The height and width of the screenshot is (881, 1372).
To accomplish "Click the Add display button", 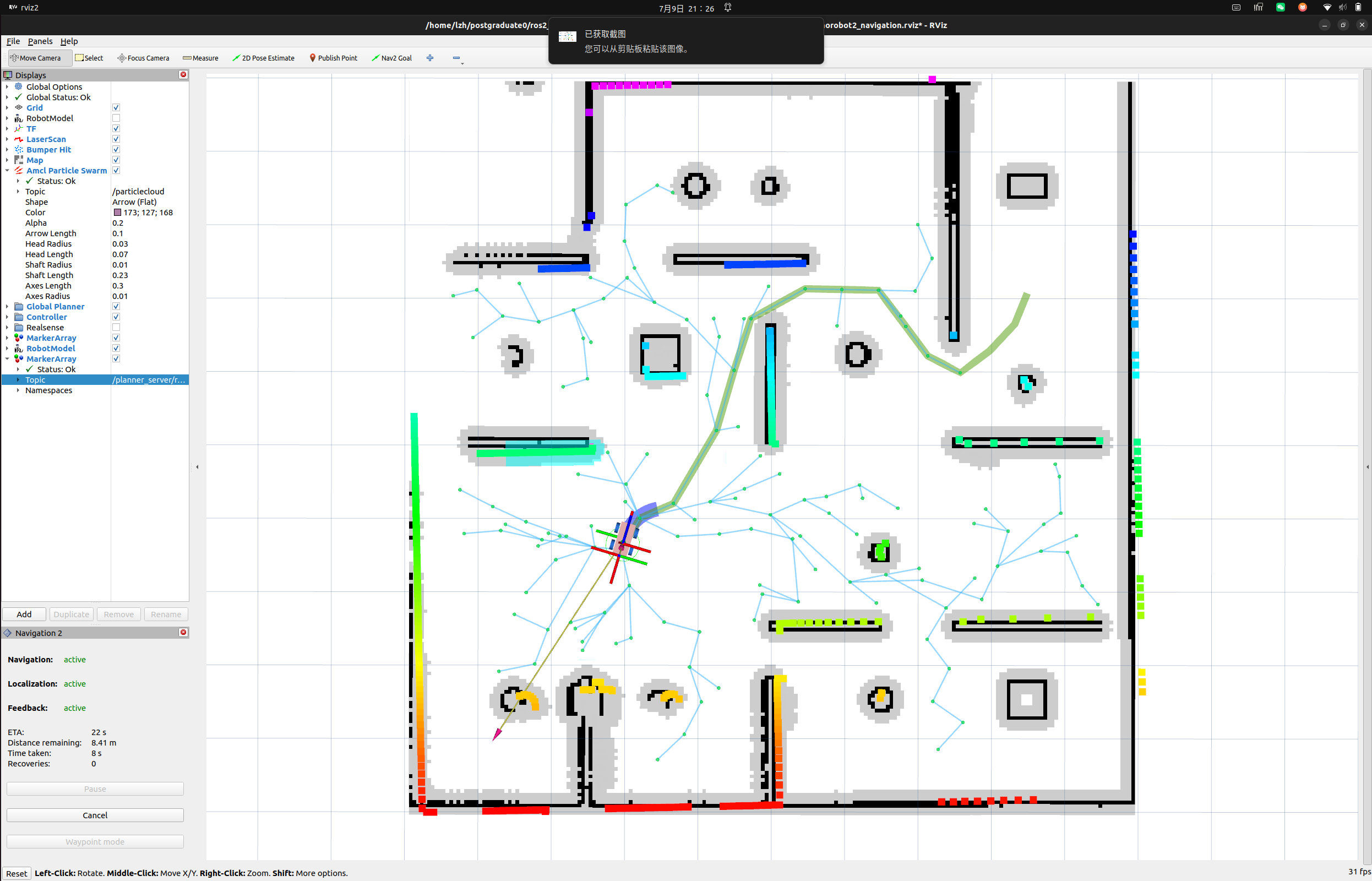I will pos(24,614).
